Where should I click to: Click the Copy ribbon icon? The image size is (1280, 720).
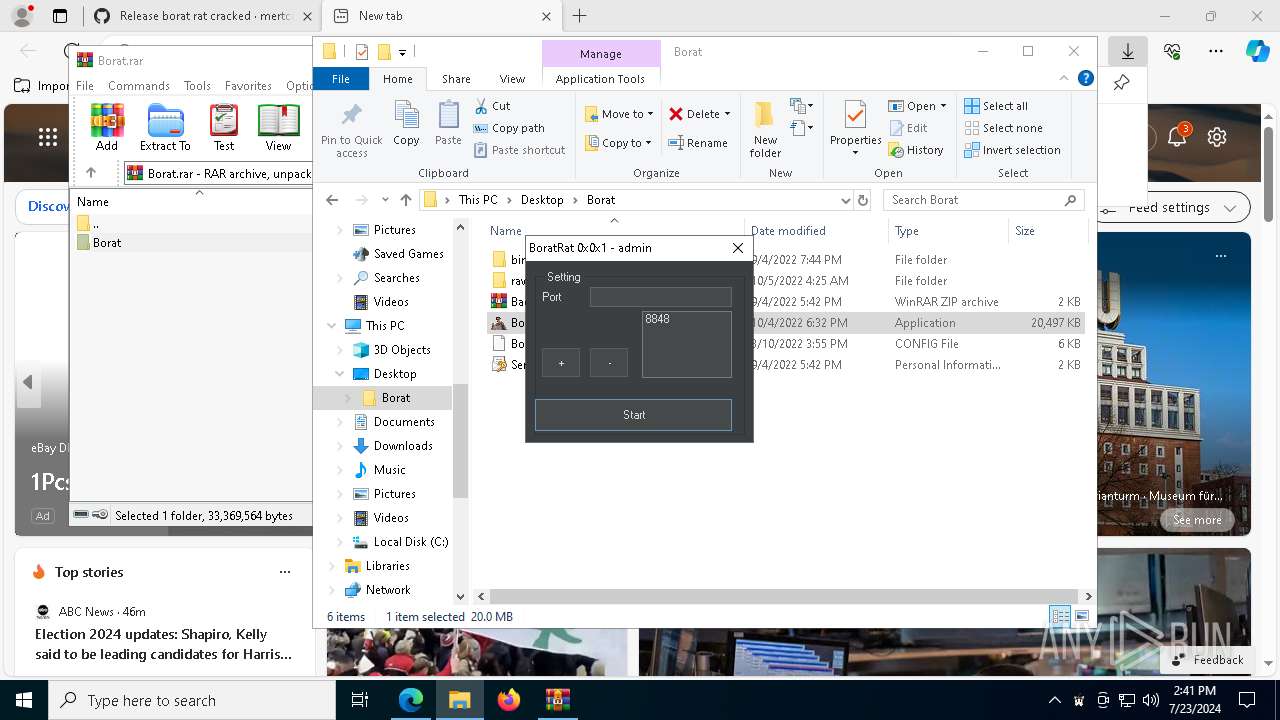pyautogui.click(x=406, y=124)
